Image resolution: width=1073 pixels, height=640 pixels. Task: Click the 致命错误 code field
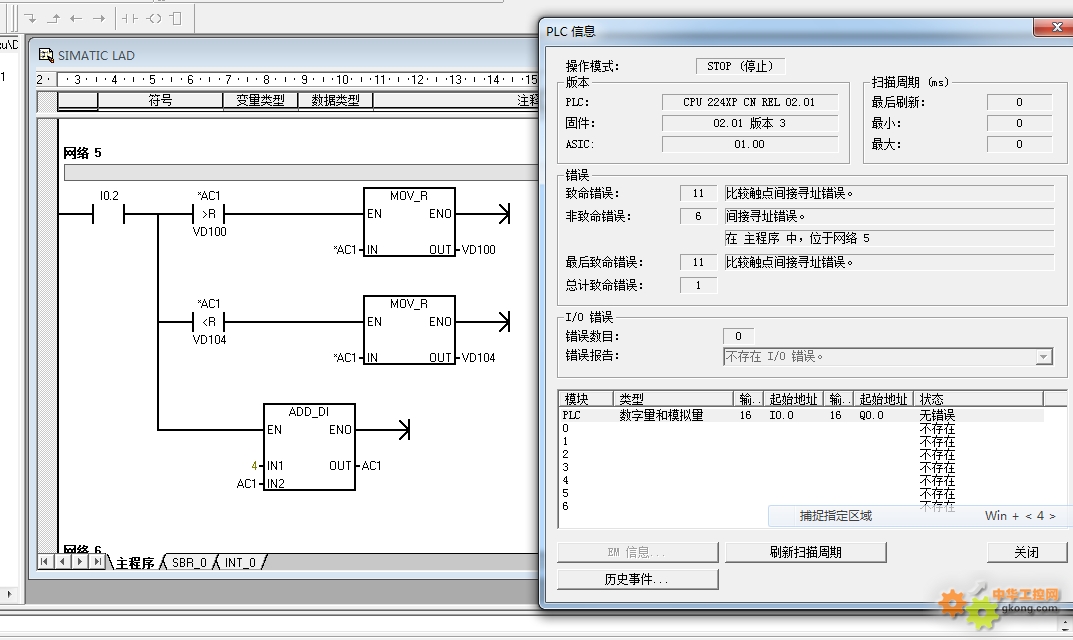(698, 194)
